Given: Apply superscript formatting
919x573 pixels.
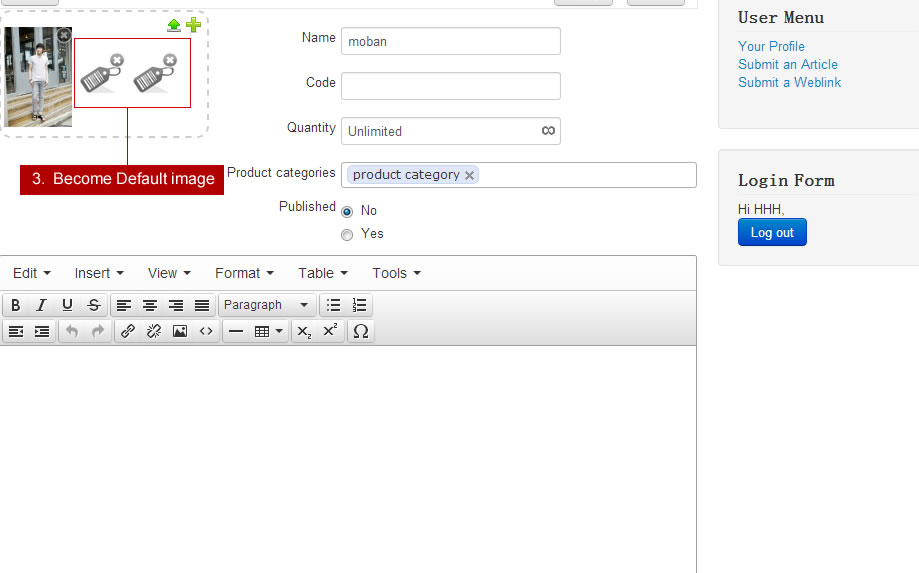Looking at the screenshot, I should tap(331, 332).
